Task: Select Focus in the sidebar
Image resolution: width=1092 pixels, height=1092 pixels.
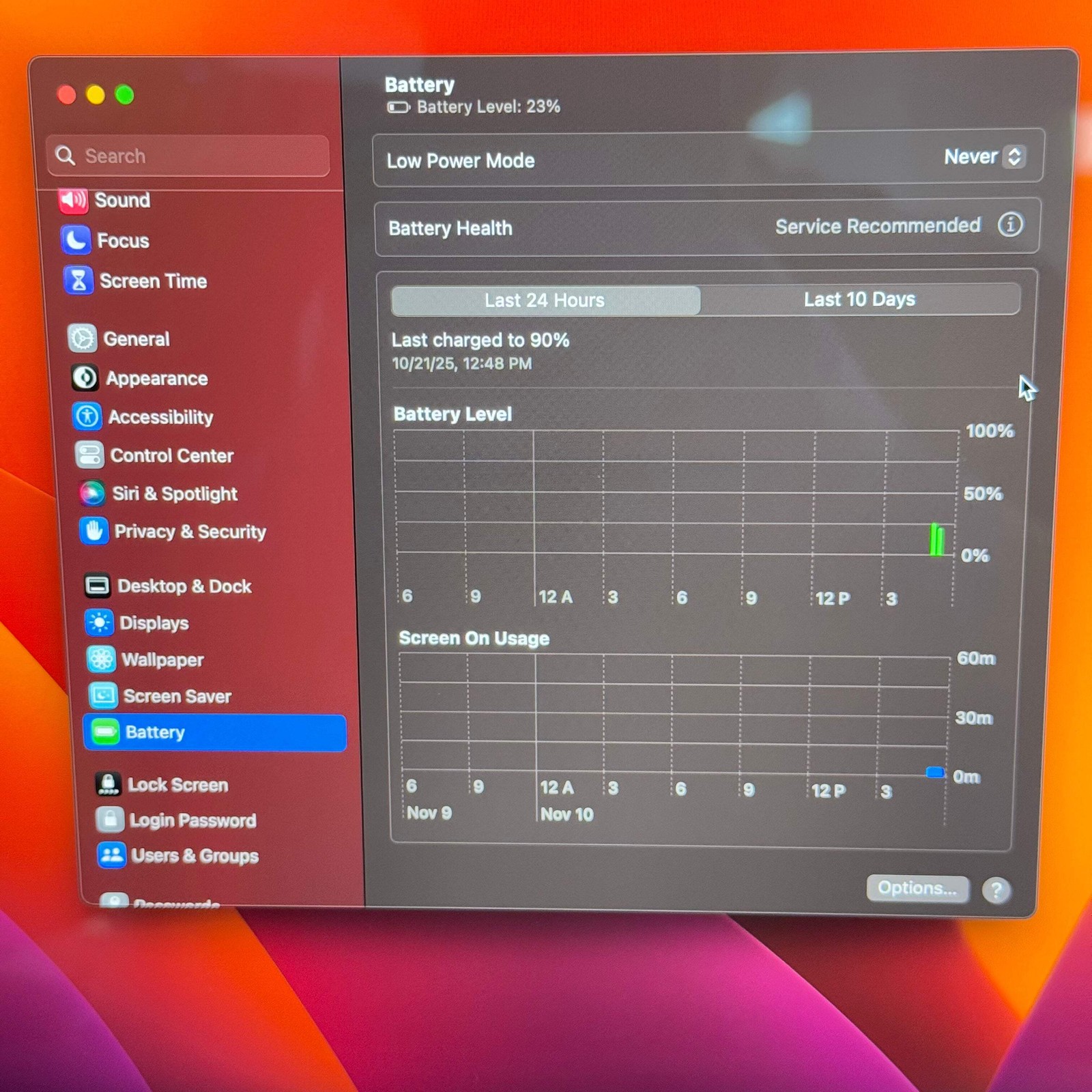Action: [x=123, y=241]
